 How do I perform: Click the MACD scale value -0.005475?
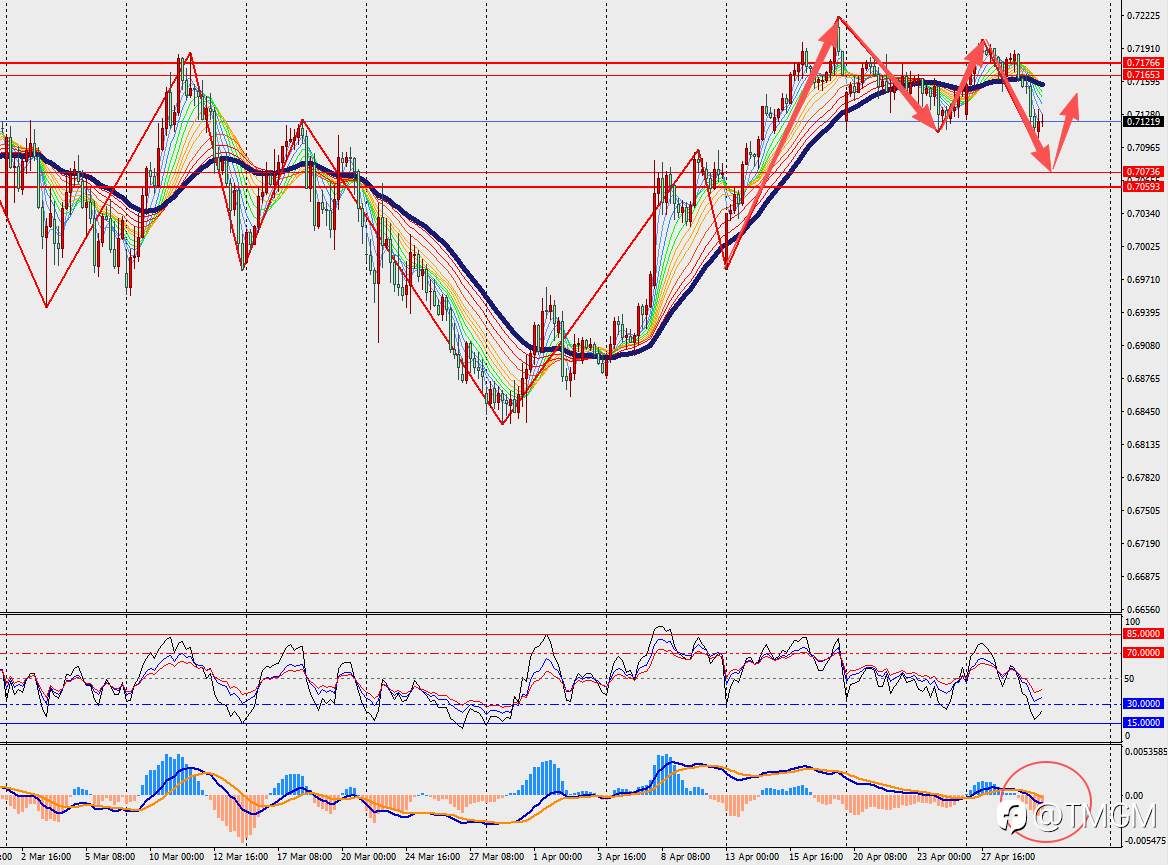1146,840
